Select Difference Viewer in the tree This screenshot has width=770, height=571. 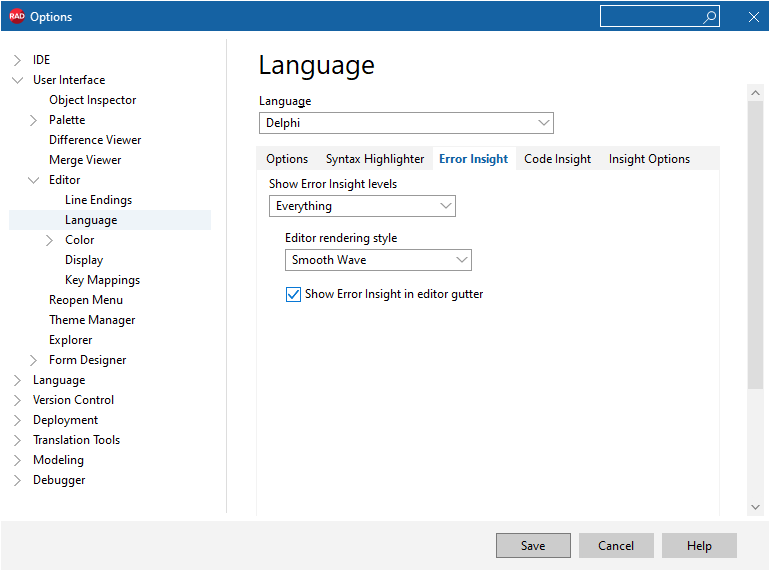95,140
